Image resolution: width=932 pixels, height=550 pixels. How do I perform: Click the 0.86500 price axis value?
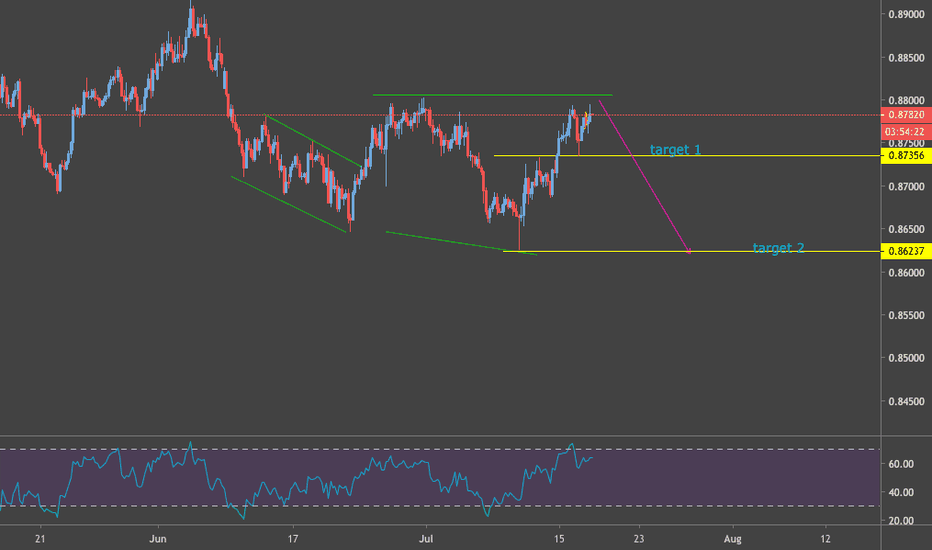906,230
